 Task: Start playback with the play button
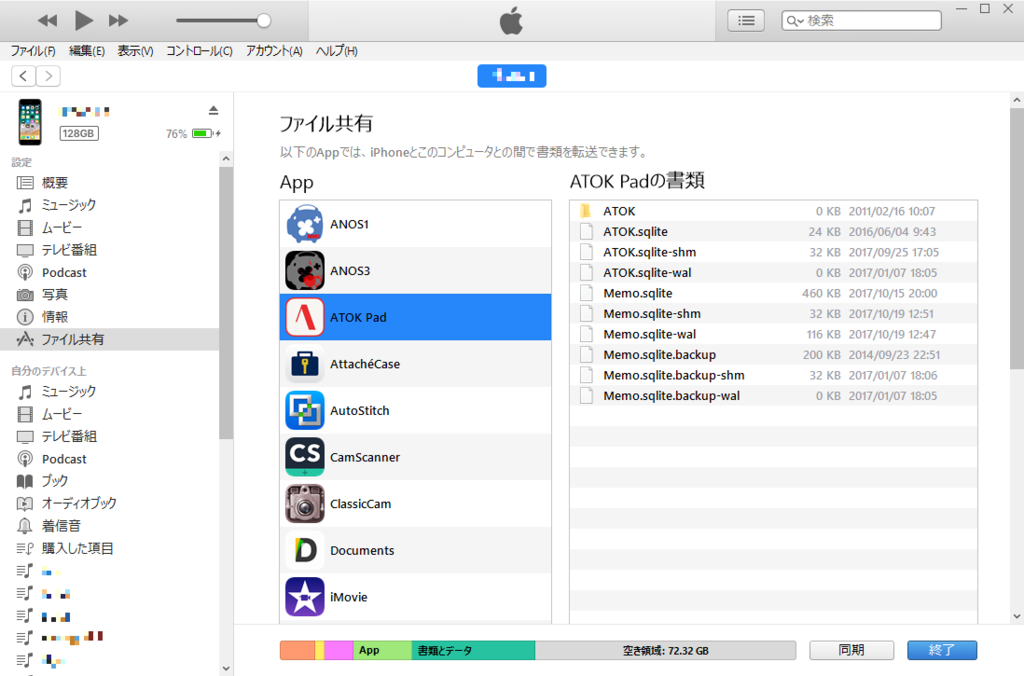click(x=84, y=21)
